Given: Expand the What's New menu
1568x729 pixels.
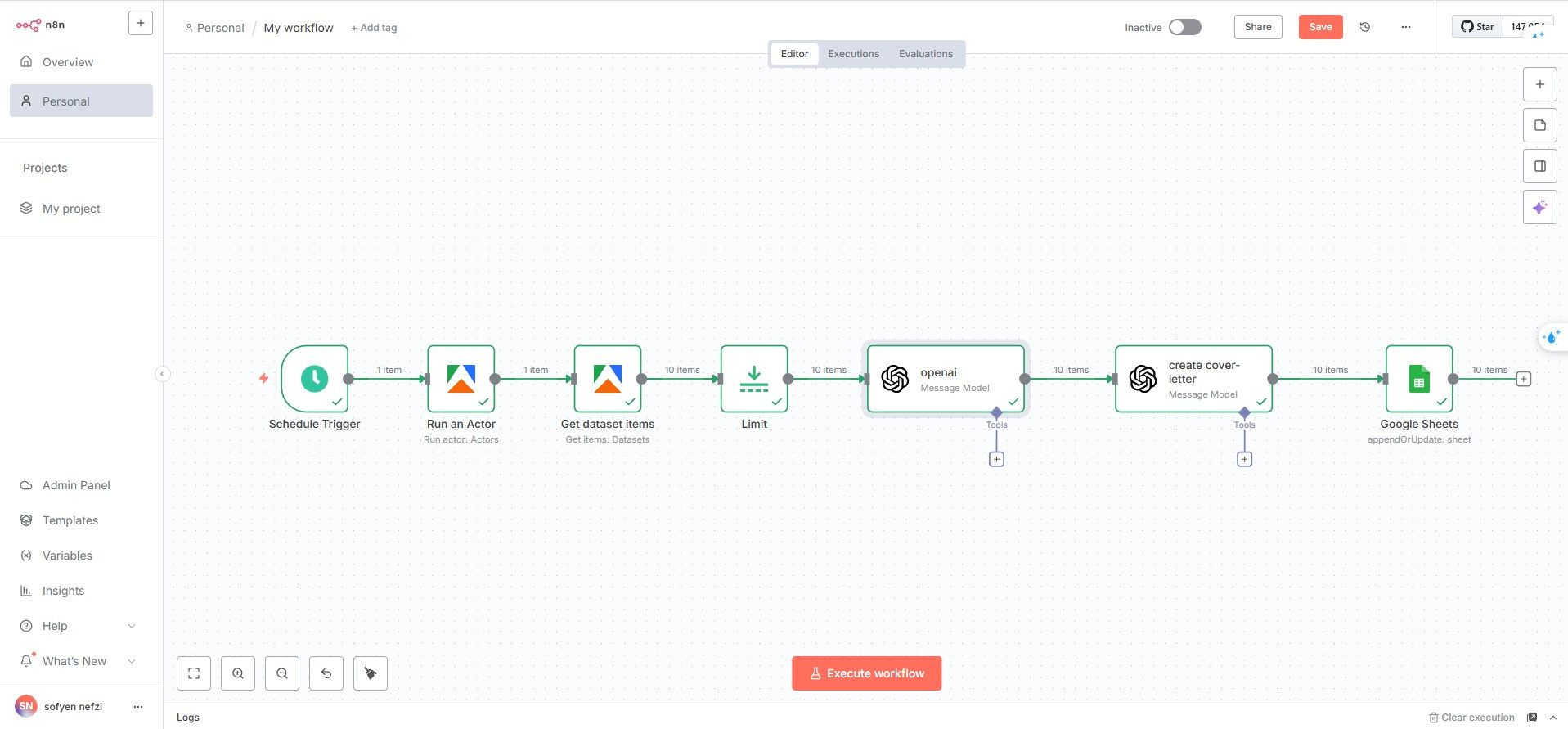Looking at the screenshot, I should (81, 661).
